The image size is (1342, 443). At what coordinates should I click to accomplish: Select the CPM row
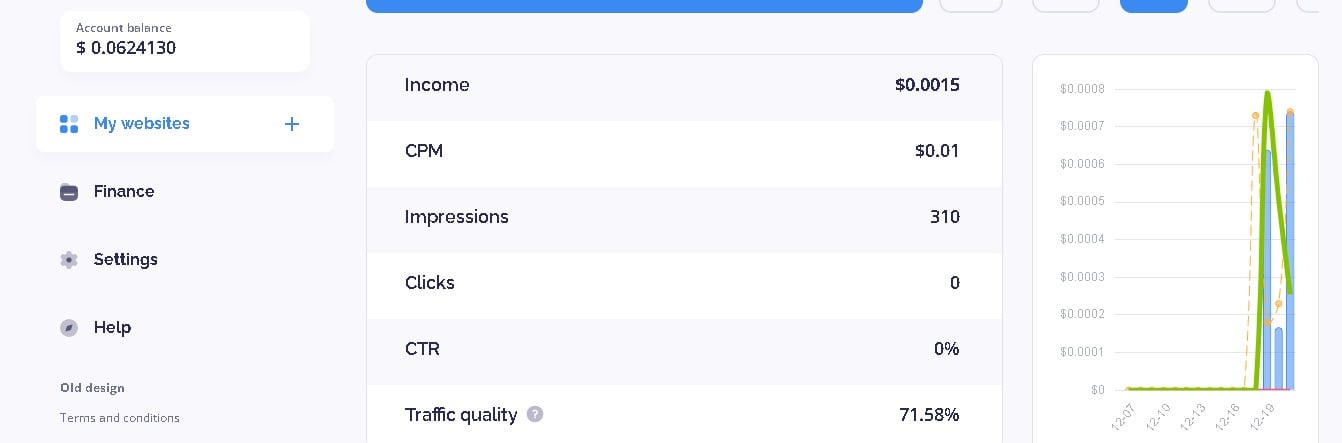pos(684,151)
